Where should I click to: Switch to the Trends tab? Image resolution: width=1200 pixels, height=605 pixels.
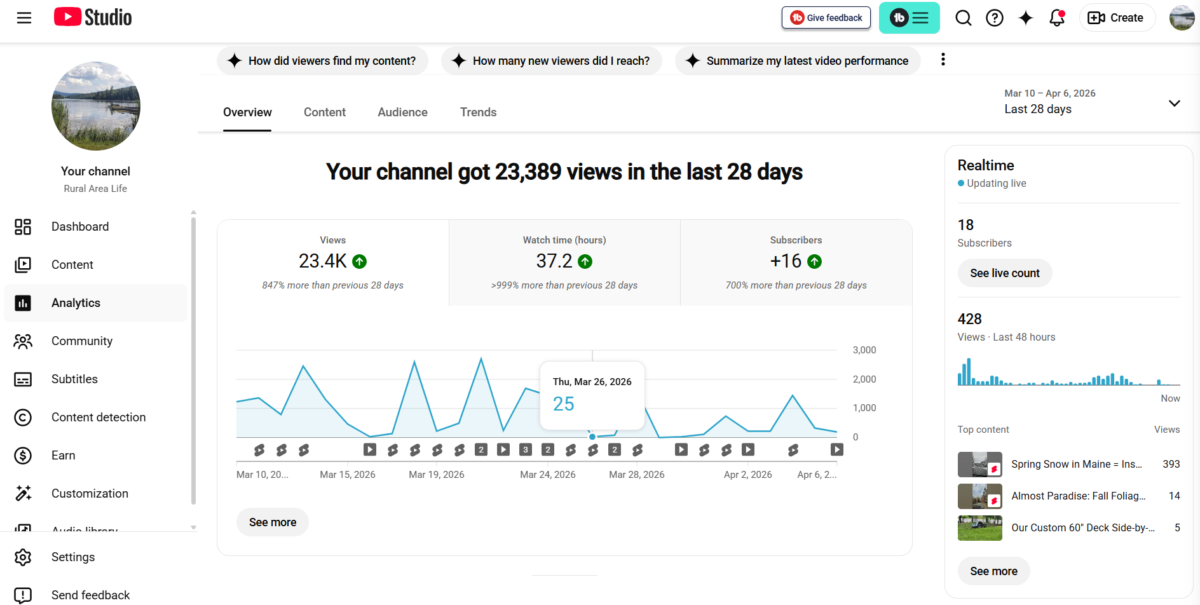coord(478,112)
